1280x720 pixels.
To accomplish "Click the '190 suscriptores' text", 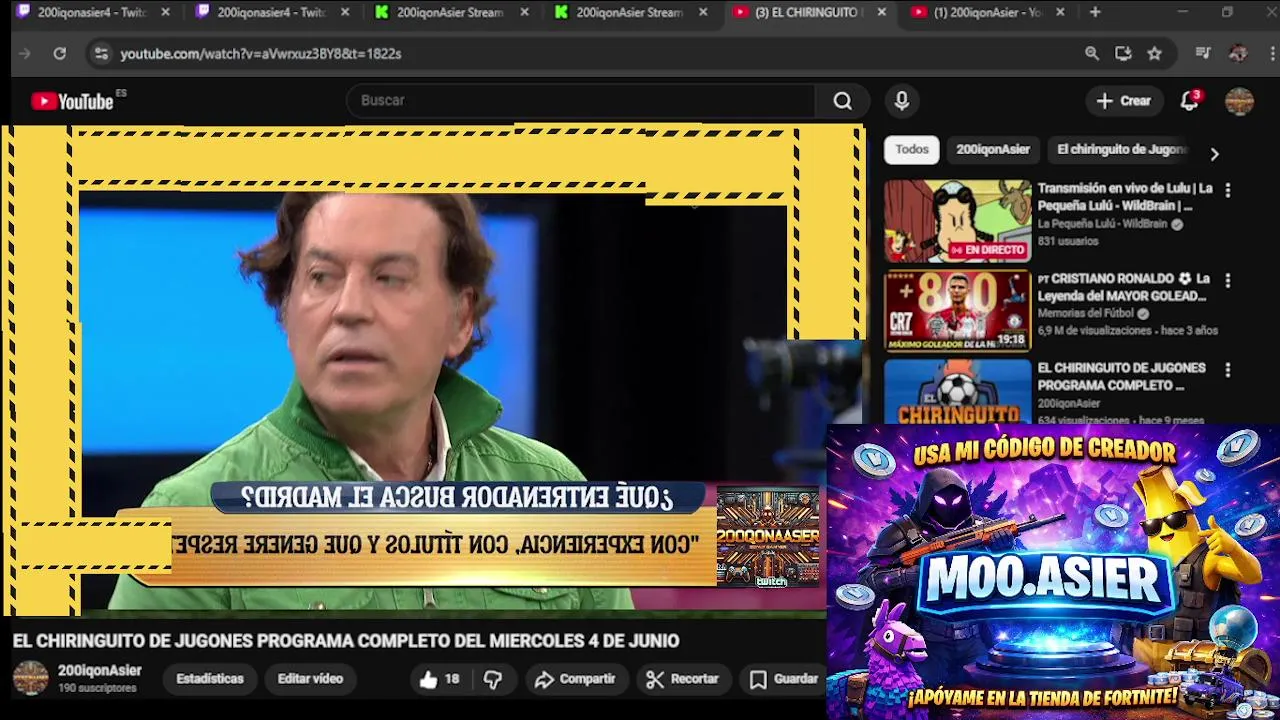I will tap(97, 689).
